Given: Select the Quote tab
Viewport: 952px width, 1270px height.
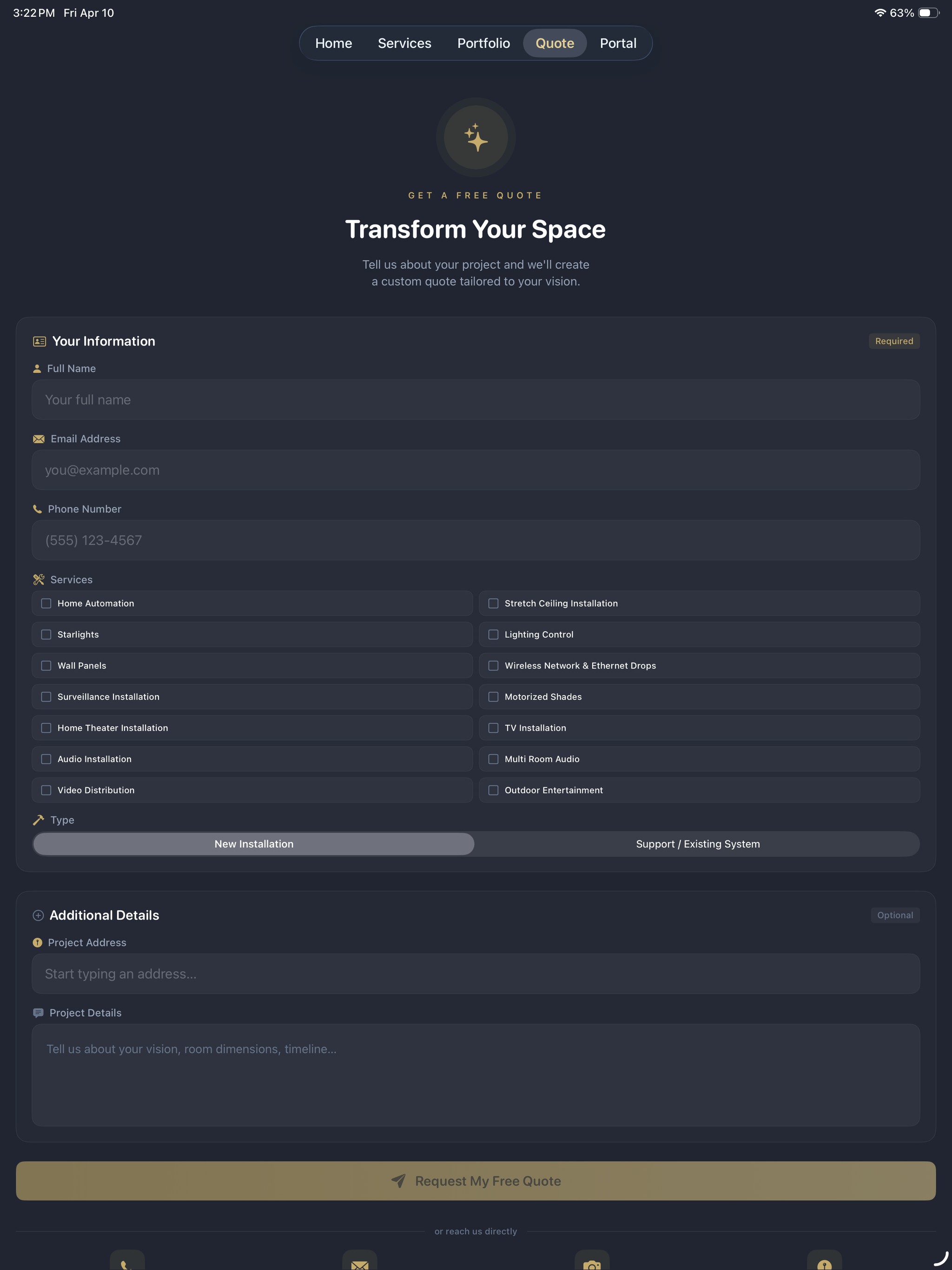Looking at the screenshot, I should (555, 43).
